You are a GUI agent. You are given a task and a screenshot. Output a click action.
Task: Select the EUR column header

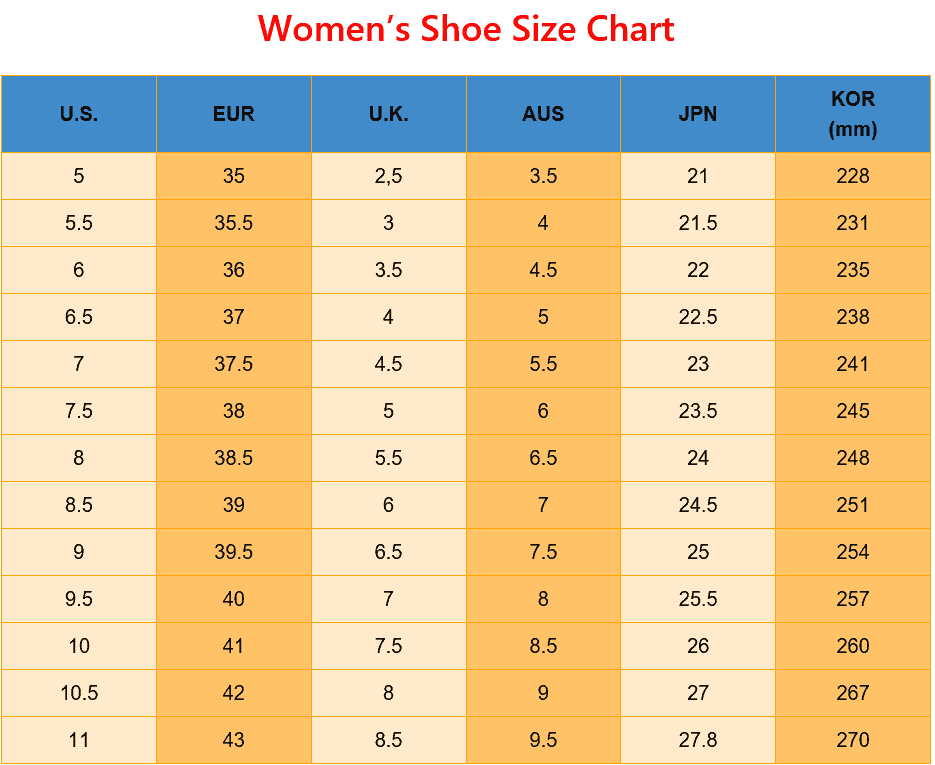(x=234, y=114)
